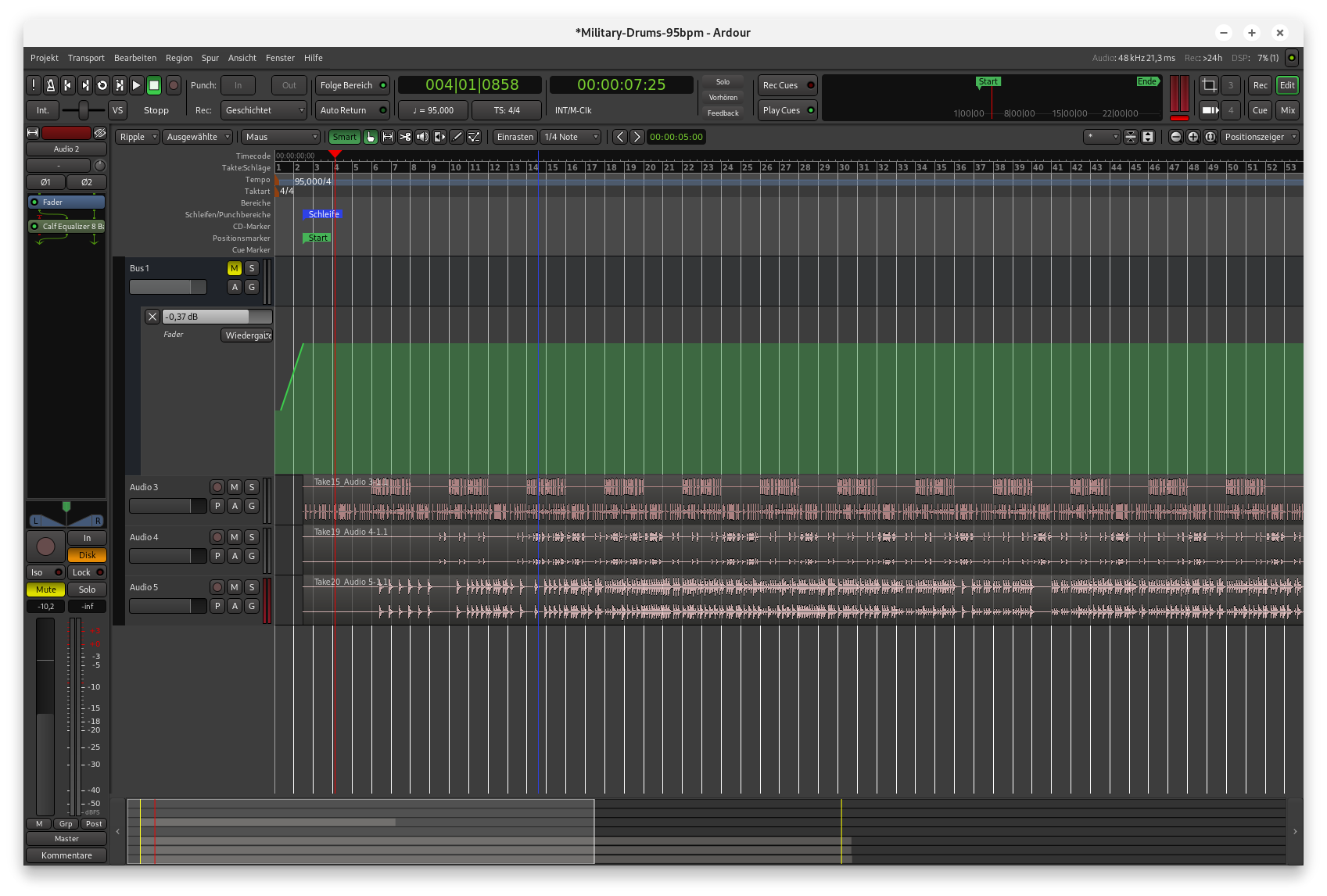Image resolution: width=1327 pixels, height=896 pixels.
Task: Toggle the metronome click icon
Action: 51,85
